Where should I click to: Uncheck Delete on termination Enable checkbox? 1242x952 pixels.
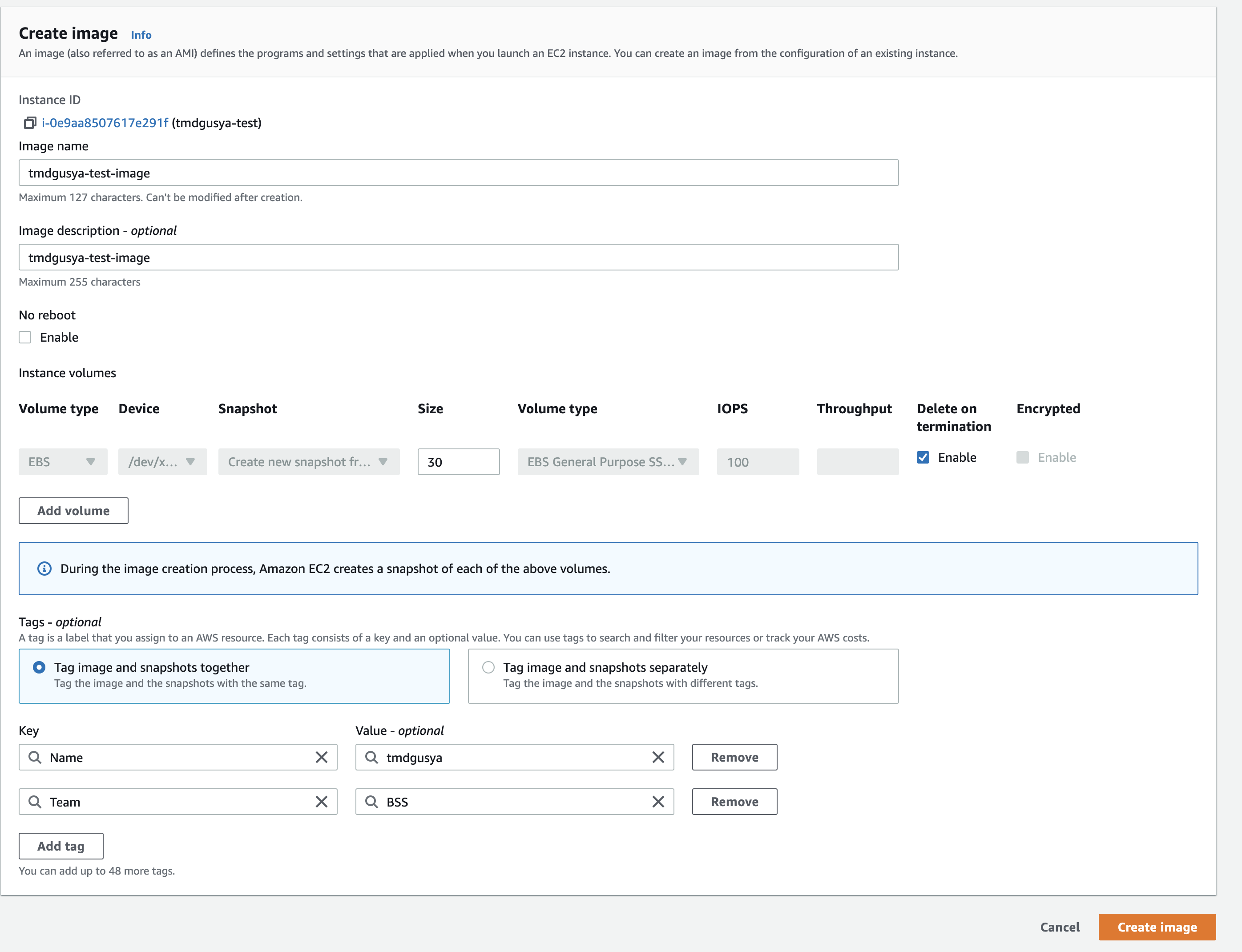(x=923, y=457)
